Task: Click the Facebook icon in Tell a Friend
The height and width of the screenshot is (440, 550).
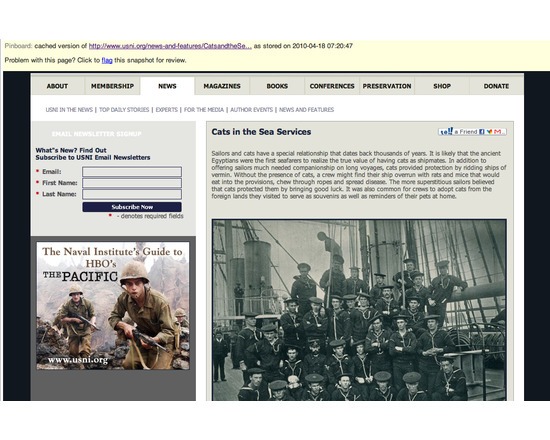Action: tap(482, 132)
